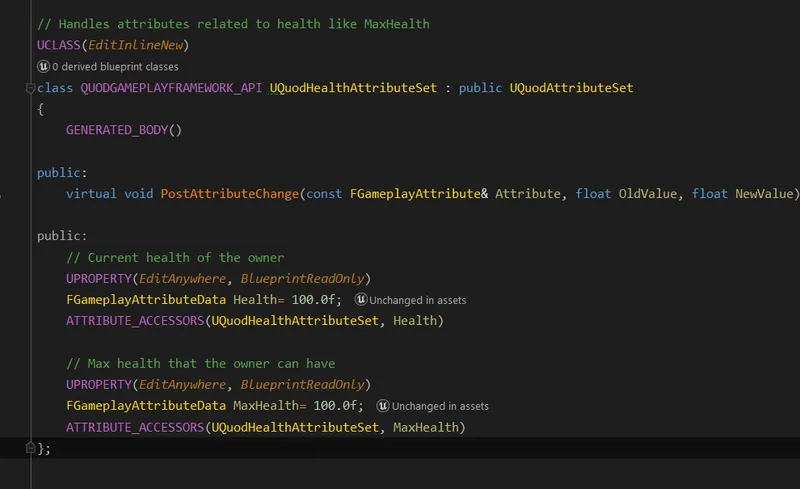Click the PostAttributeChange function name

[x=230, y=194]
